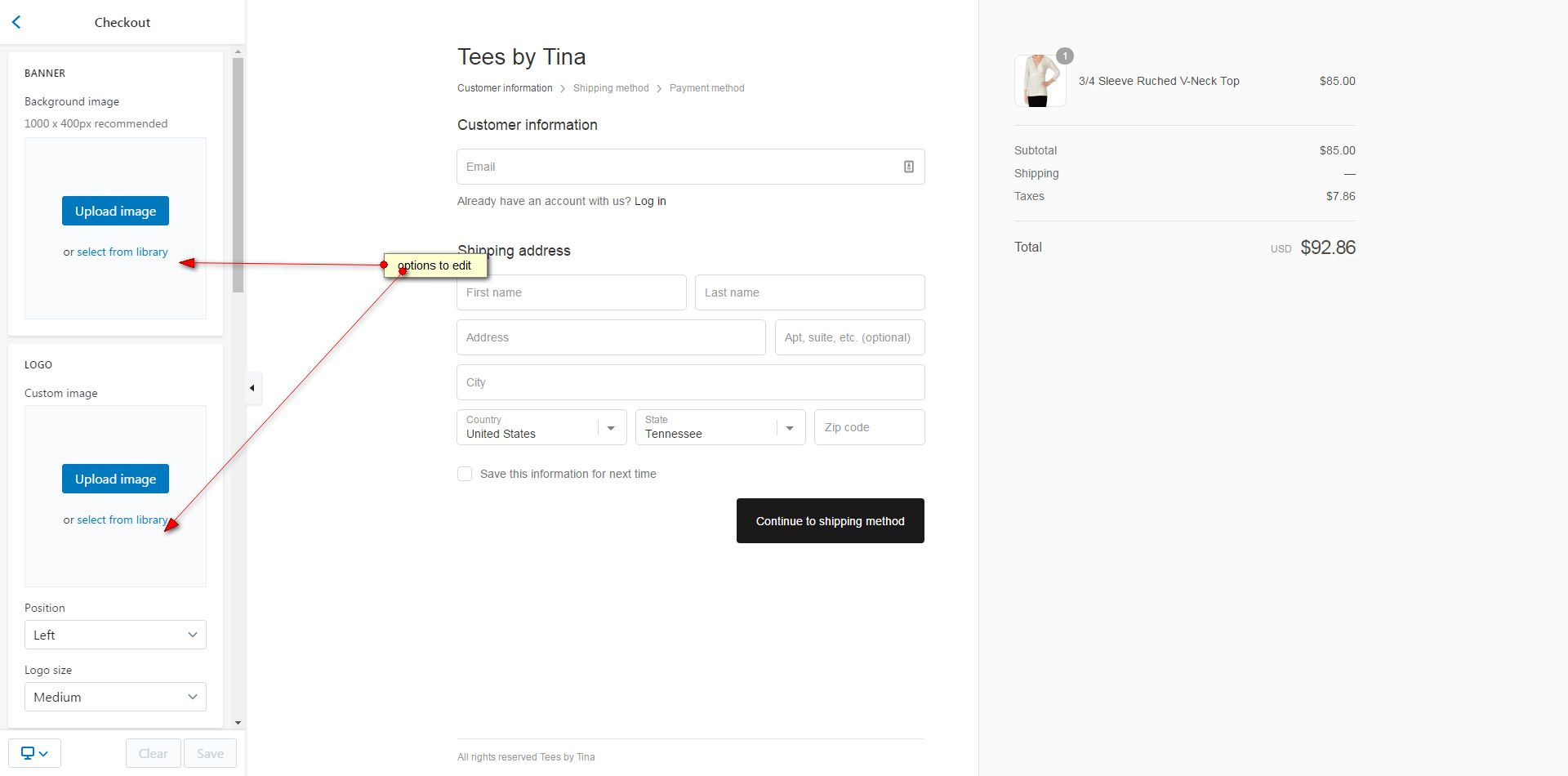Viewport: 1568px width, 776px height.
Task: Go to Payment method breadcrumb step
Action: [706, 88]
